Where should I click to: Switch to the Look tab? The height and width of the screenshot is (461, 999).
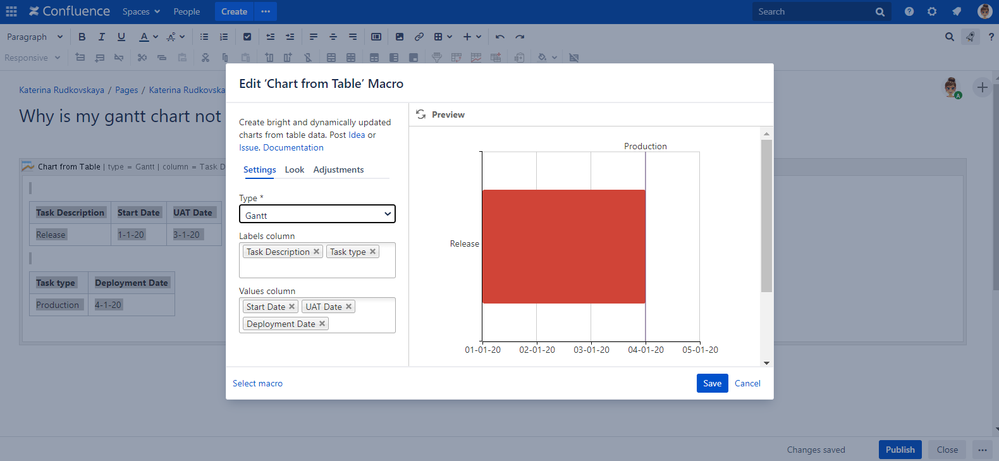click(x=294, y=170)
